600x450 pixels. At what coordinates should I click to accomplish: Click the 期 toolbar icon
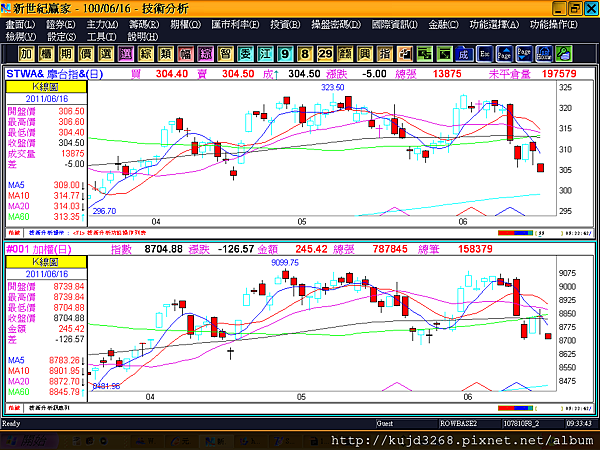coord(66,54)
